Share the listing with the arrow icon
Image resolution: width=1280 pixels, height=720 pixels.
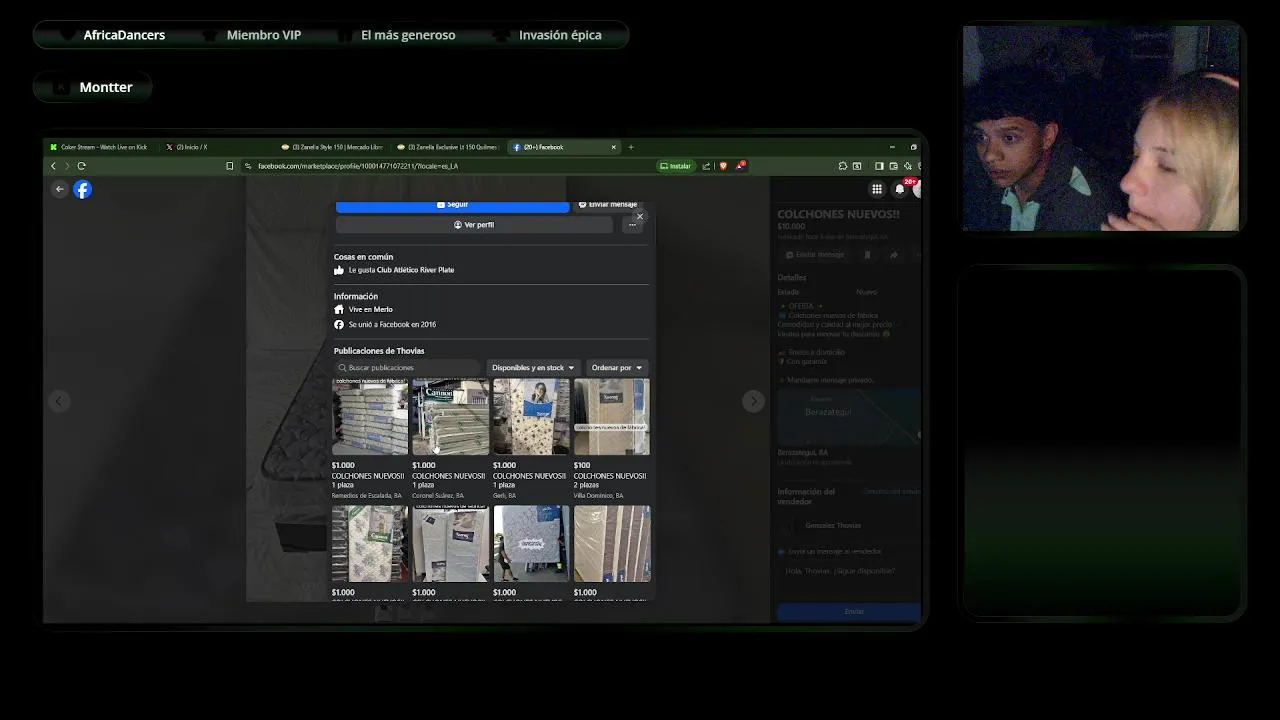893,255
